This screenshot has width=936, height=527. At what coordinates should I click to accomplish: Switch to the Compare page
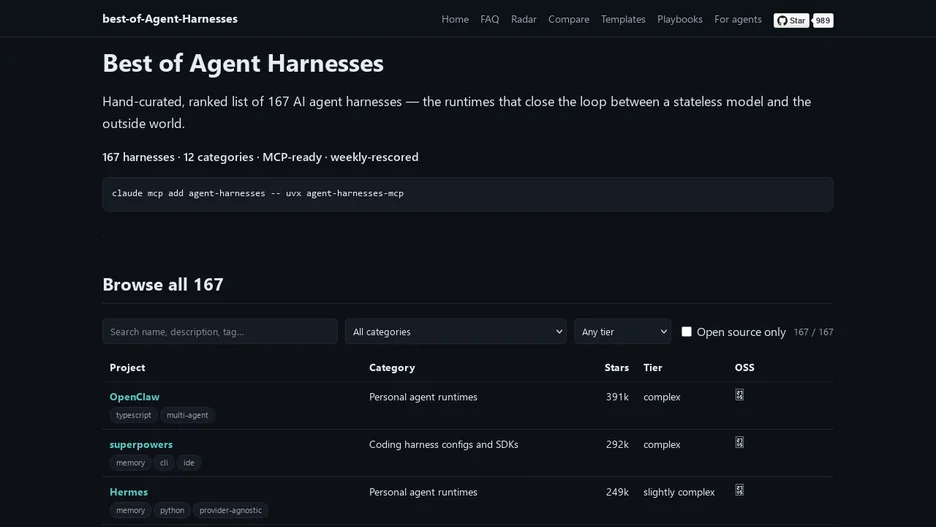coord(568,19)
